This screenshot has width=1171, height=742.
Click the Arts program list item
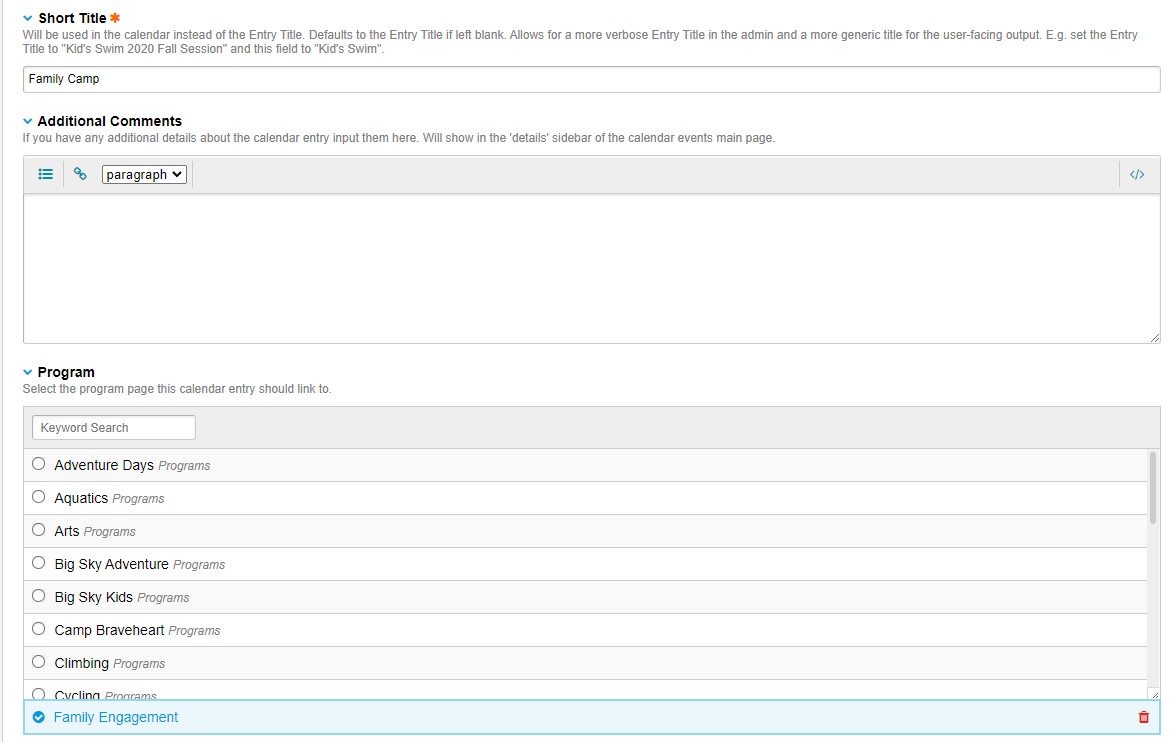tap(67, 531)
